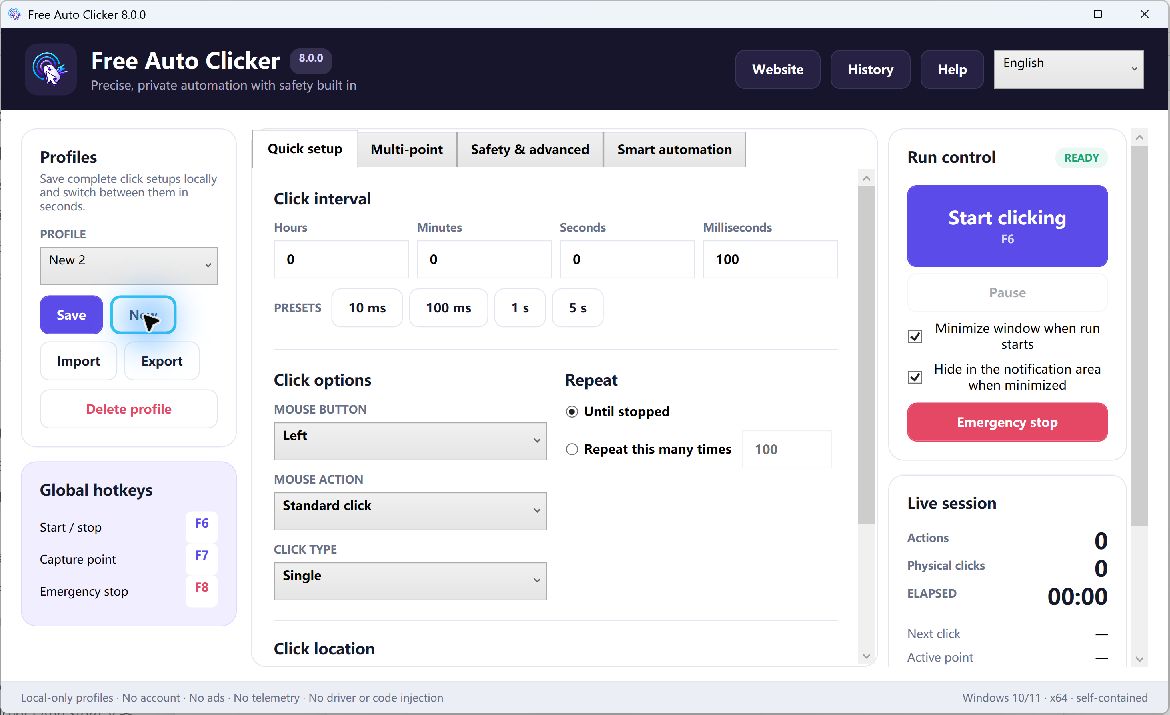1170x715 pixels.
Task: Close the Free Auto Clicker window
Action: pyautogui.click(x=1145, y=14)
